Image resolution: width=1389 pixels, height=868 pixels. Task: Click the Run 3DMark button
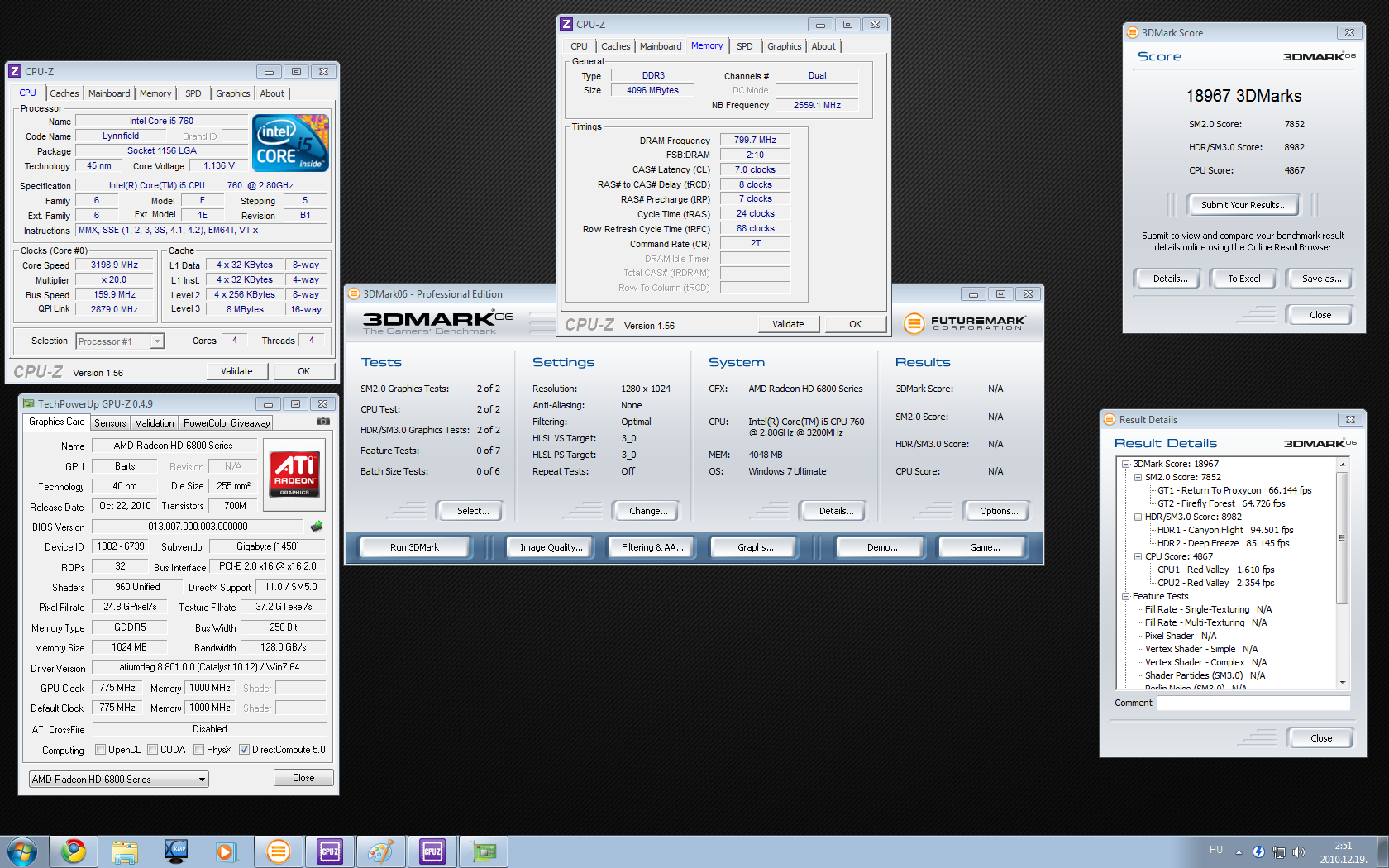tap(414, 547)
